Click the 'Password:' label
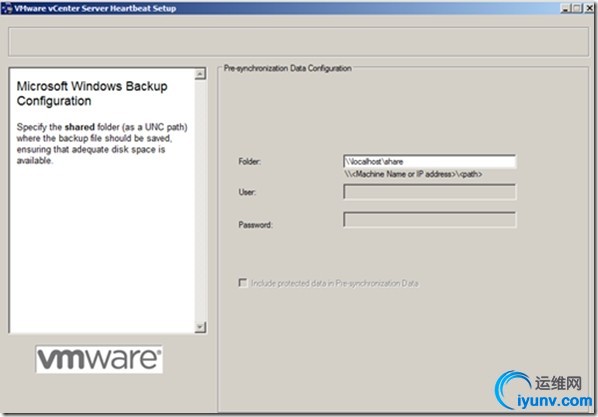 (x=256, y=225)
